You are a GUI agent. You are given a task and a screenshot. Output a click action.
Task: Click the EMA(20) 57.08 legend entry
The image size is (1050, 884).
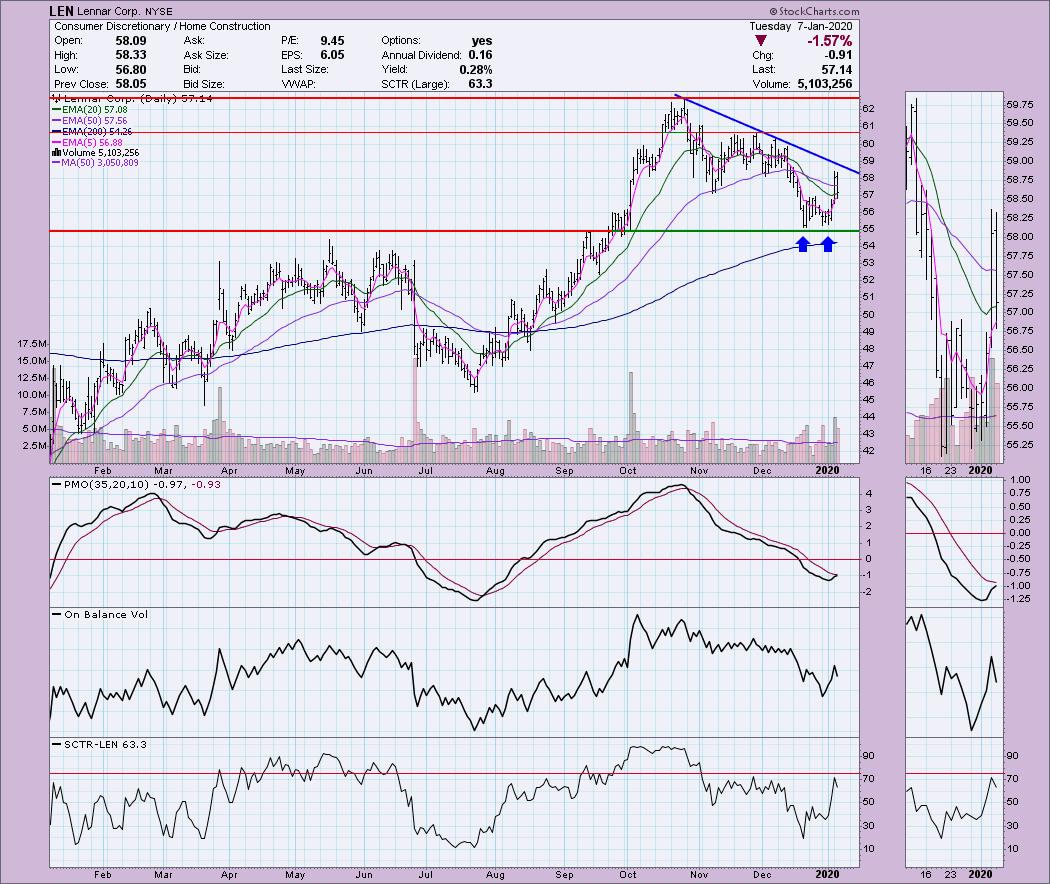click(90, 110)
